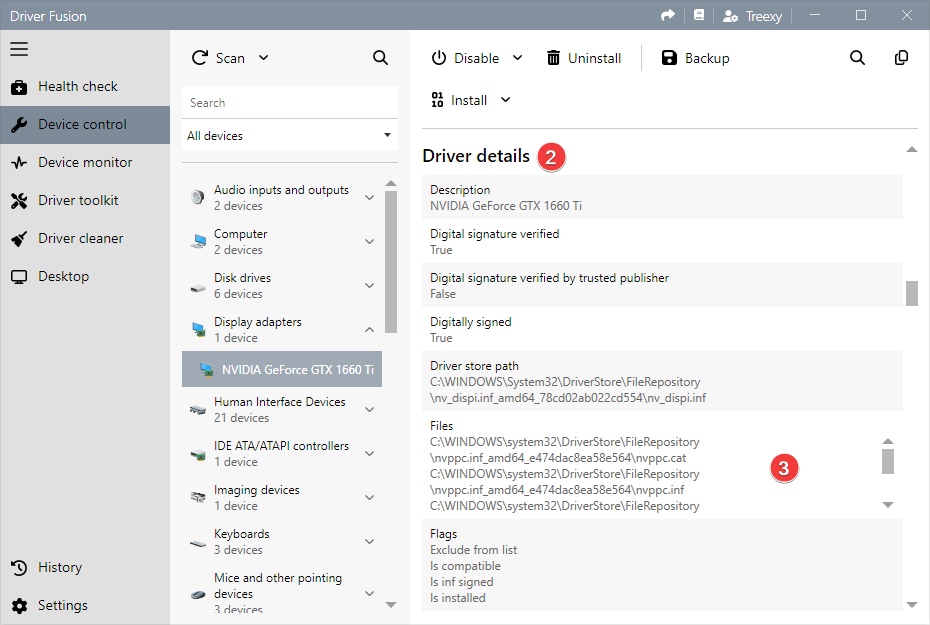Viewport: 930px width, 625px height.
Task: Click the Imaging devices camera icon
Action: tap(198, 497)
